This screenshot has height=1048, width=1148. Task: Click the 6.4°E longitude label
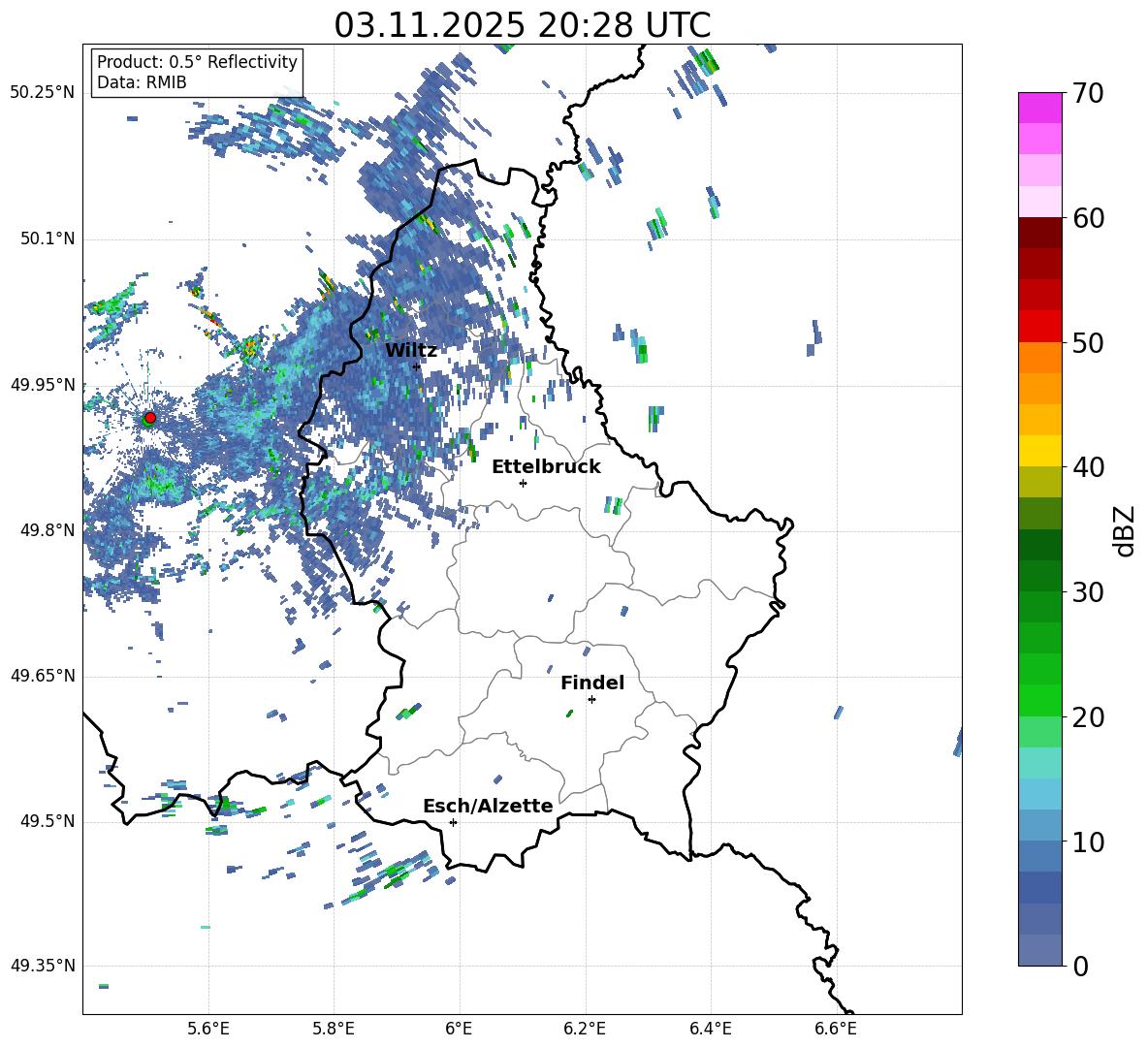click(710, 1029)
